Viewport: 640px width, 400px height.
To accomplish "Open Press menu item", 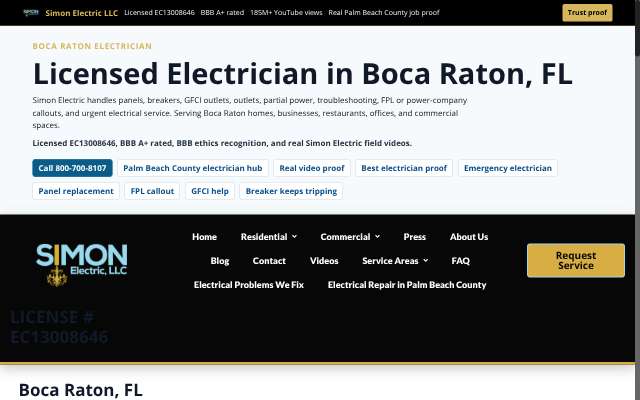I will click(414, 237).
